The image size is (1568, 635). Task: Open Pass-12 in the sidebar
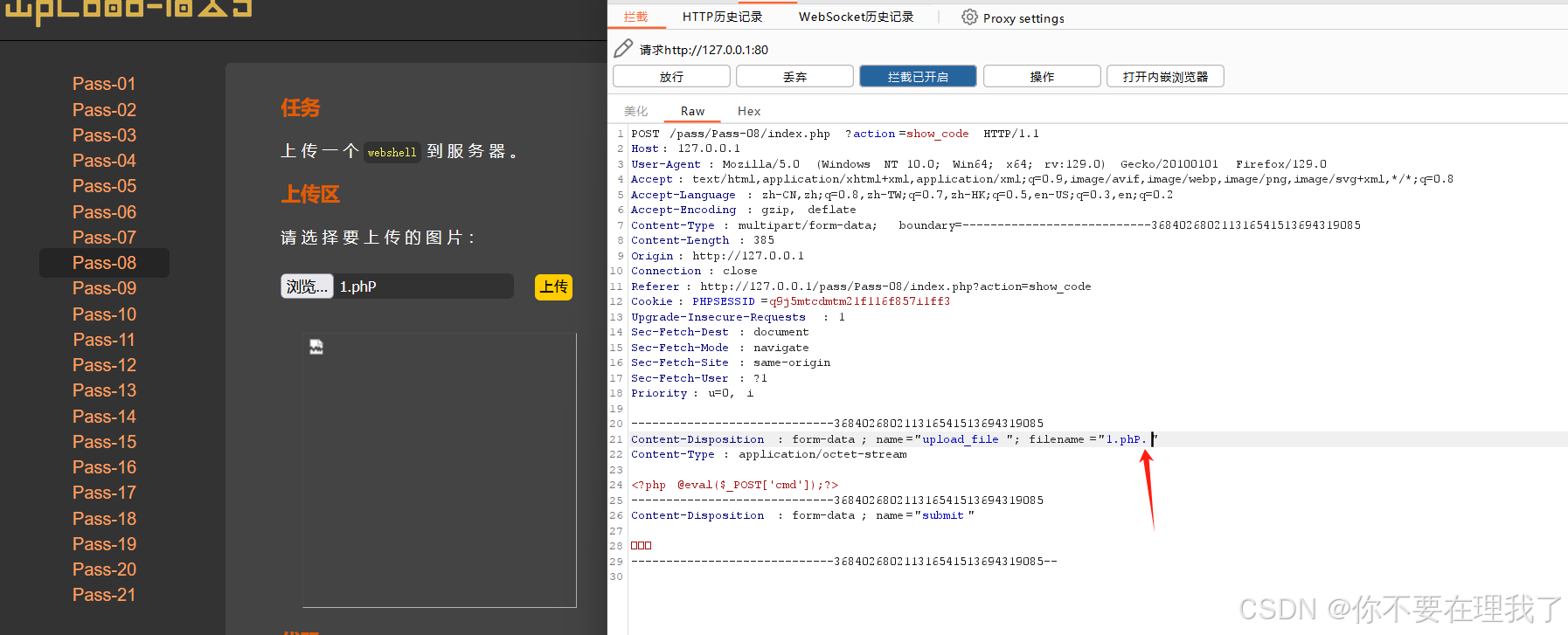104,365
